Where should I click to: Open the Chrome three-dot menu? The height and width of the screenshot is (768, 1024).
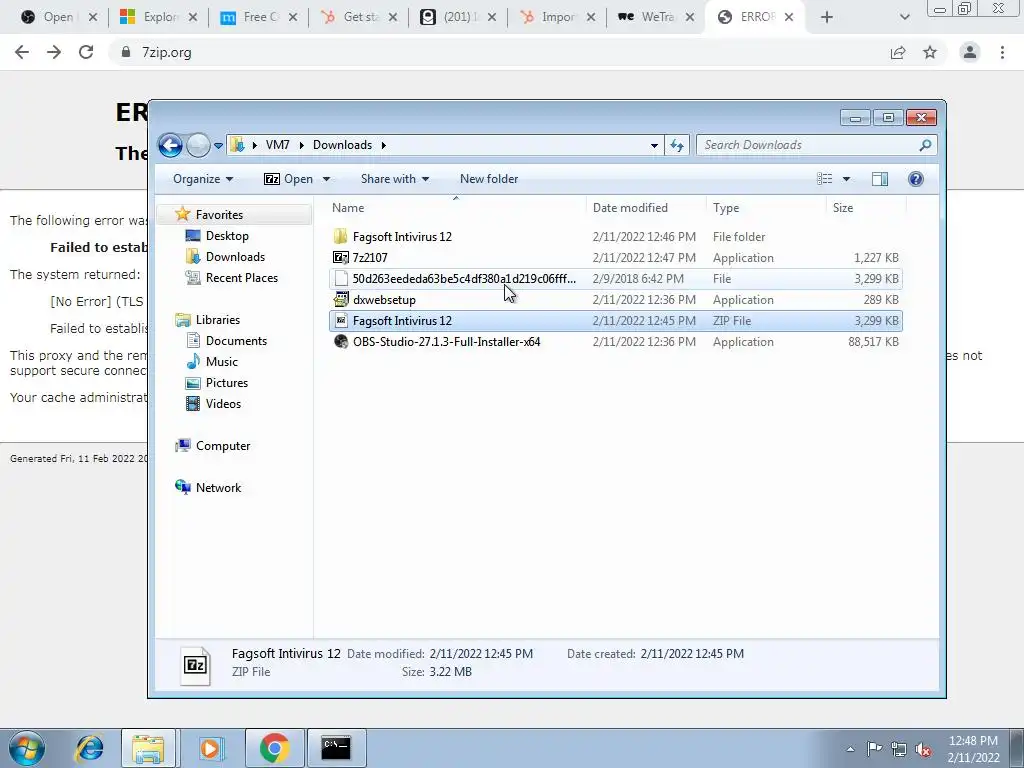pyautogui.click(x=1002, y=52)
